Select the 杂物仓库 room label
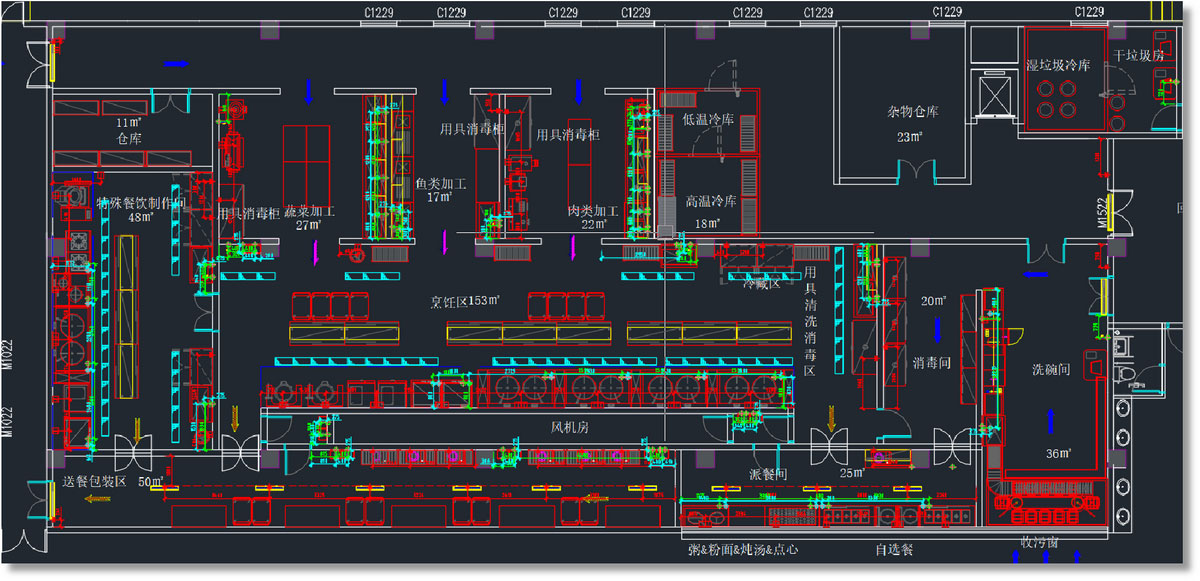 909,113
